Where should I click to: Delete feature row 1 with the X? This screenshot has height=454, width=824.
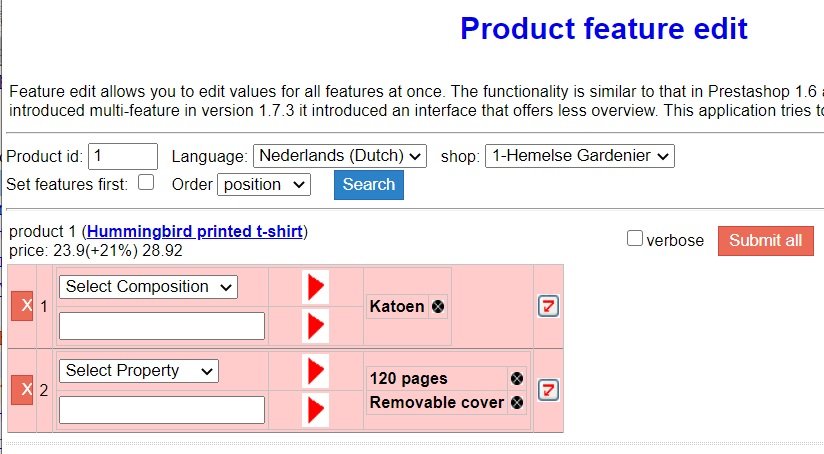click(22, 305)
